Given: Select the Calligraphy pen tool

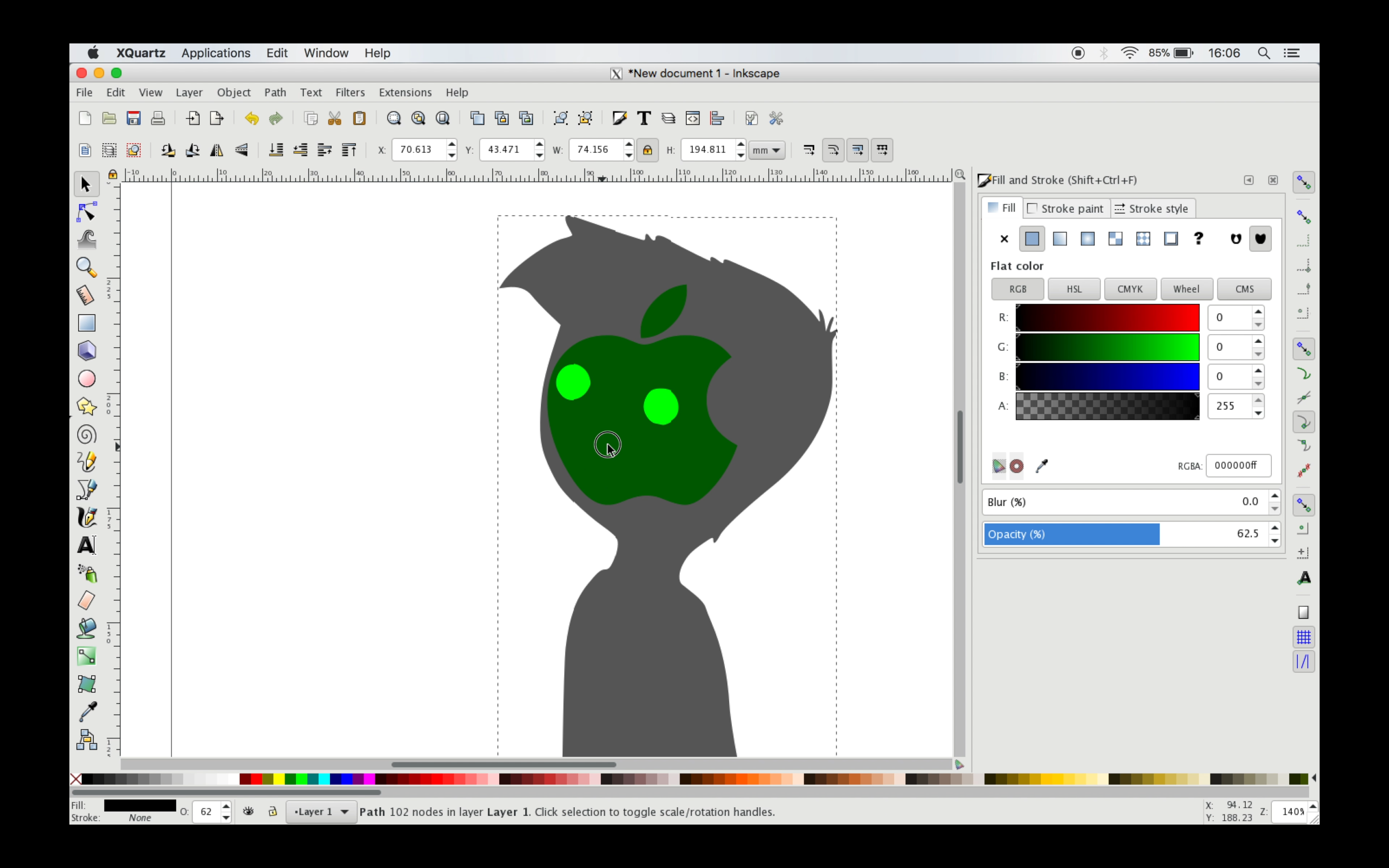Looking at the screenshot, I should pyautogui.click(x=87, y=517).
